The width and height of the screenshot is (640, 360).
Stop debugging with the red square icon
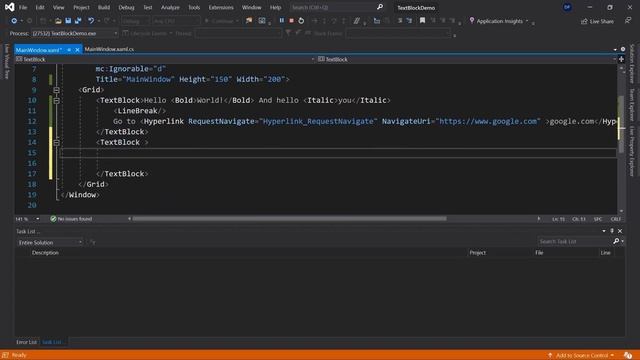(291, 20)
